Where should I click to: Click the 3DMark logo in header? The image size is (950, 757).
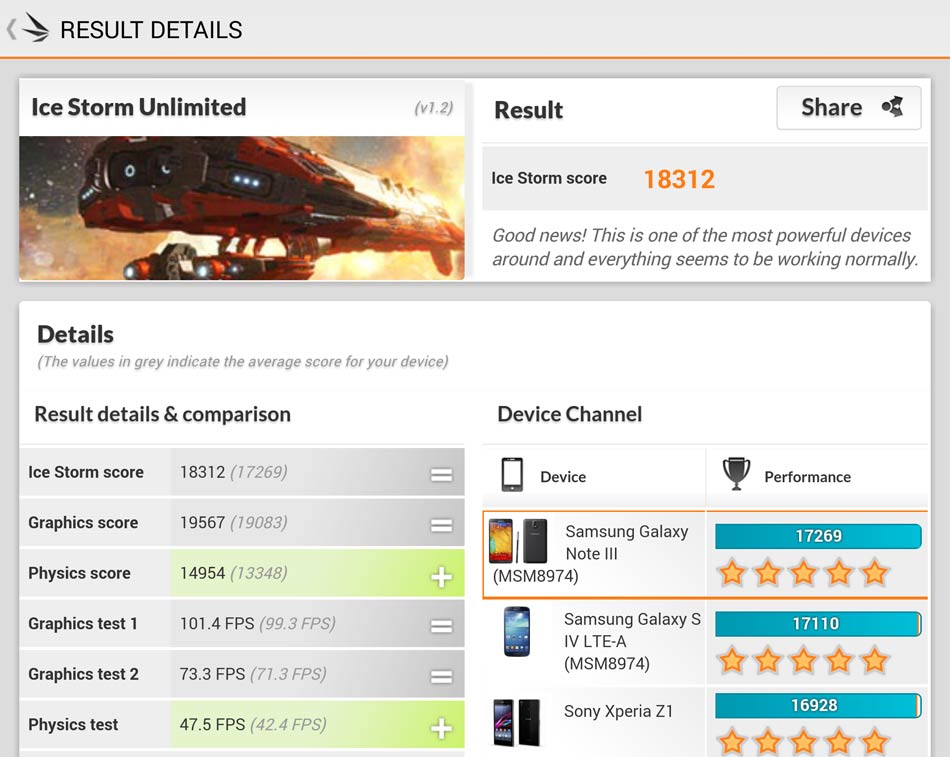[x=35, y=28]
